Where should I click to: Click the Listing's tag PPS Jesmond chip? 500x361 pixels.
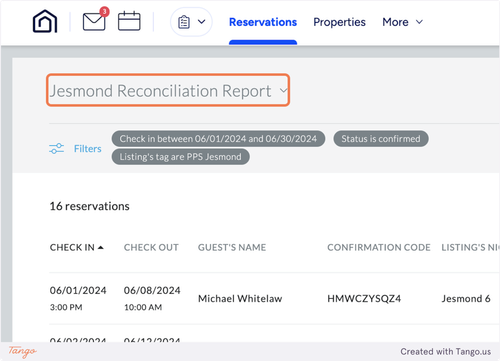point(180,157)
